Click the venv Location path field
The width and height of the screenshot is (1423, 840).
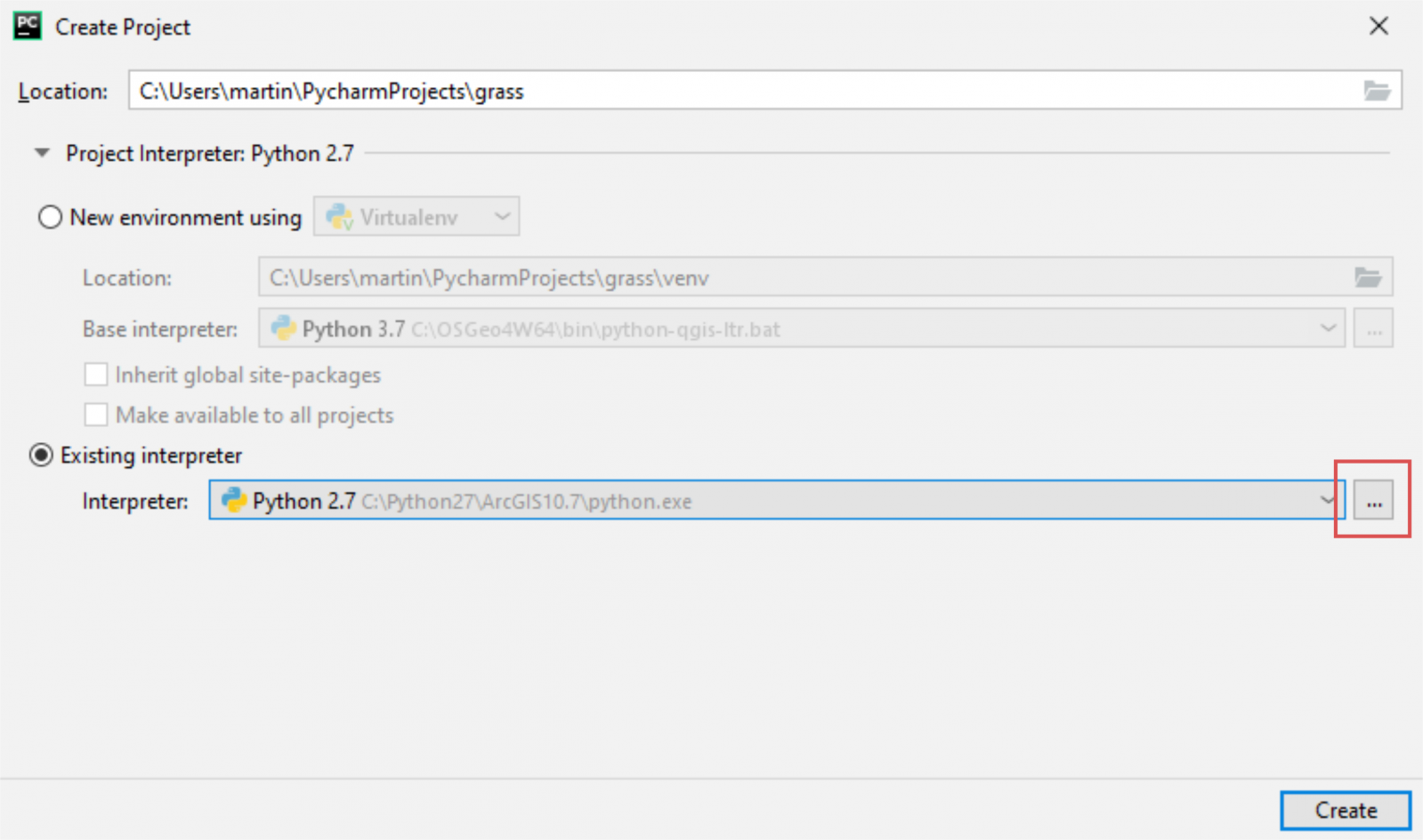tap(801, 278)
